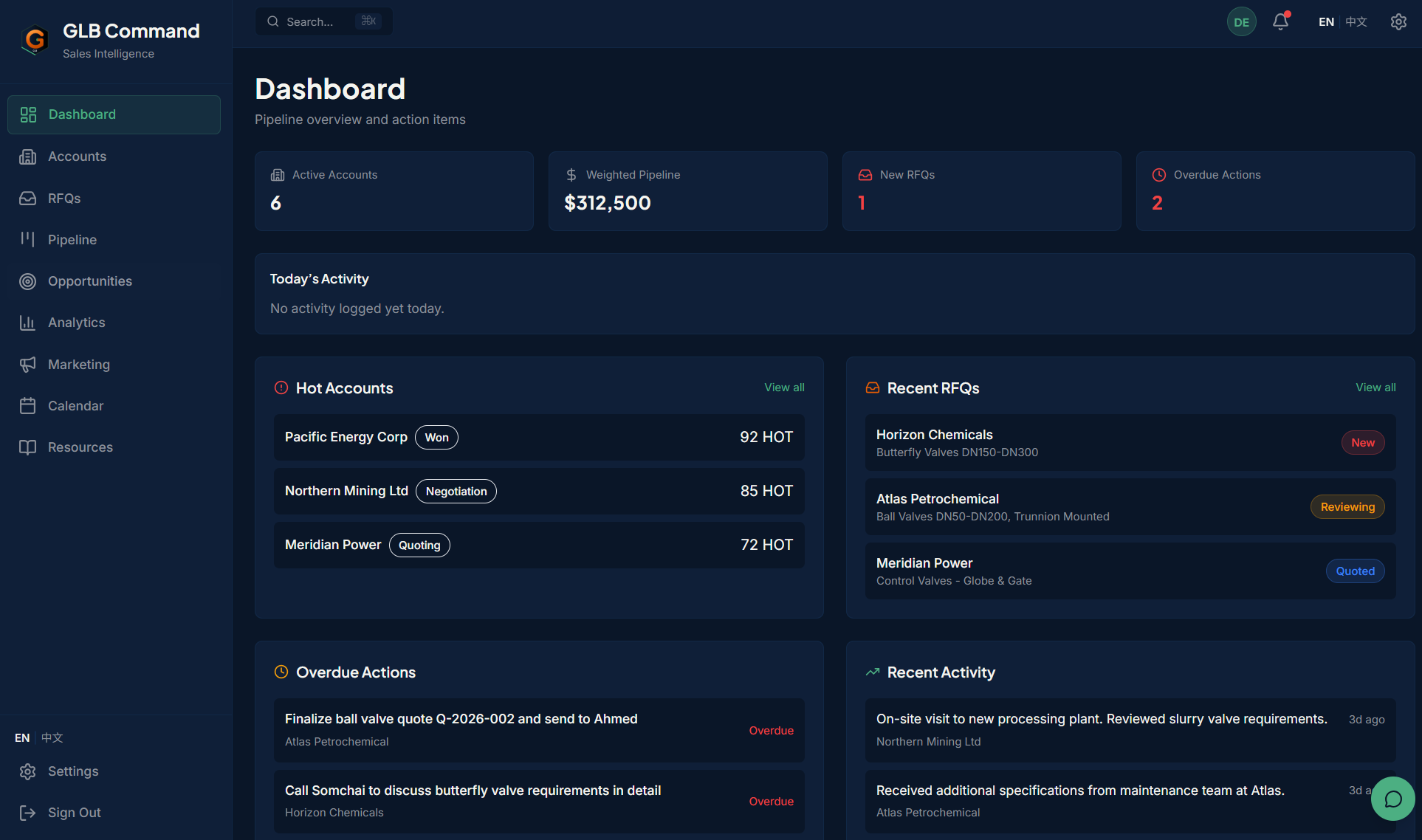Image resolution: width=1422 pixels, height=840 pixels.
Task: Select the Opportunities target icon
Action: click(27, 281)
